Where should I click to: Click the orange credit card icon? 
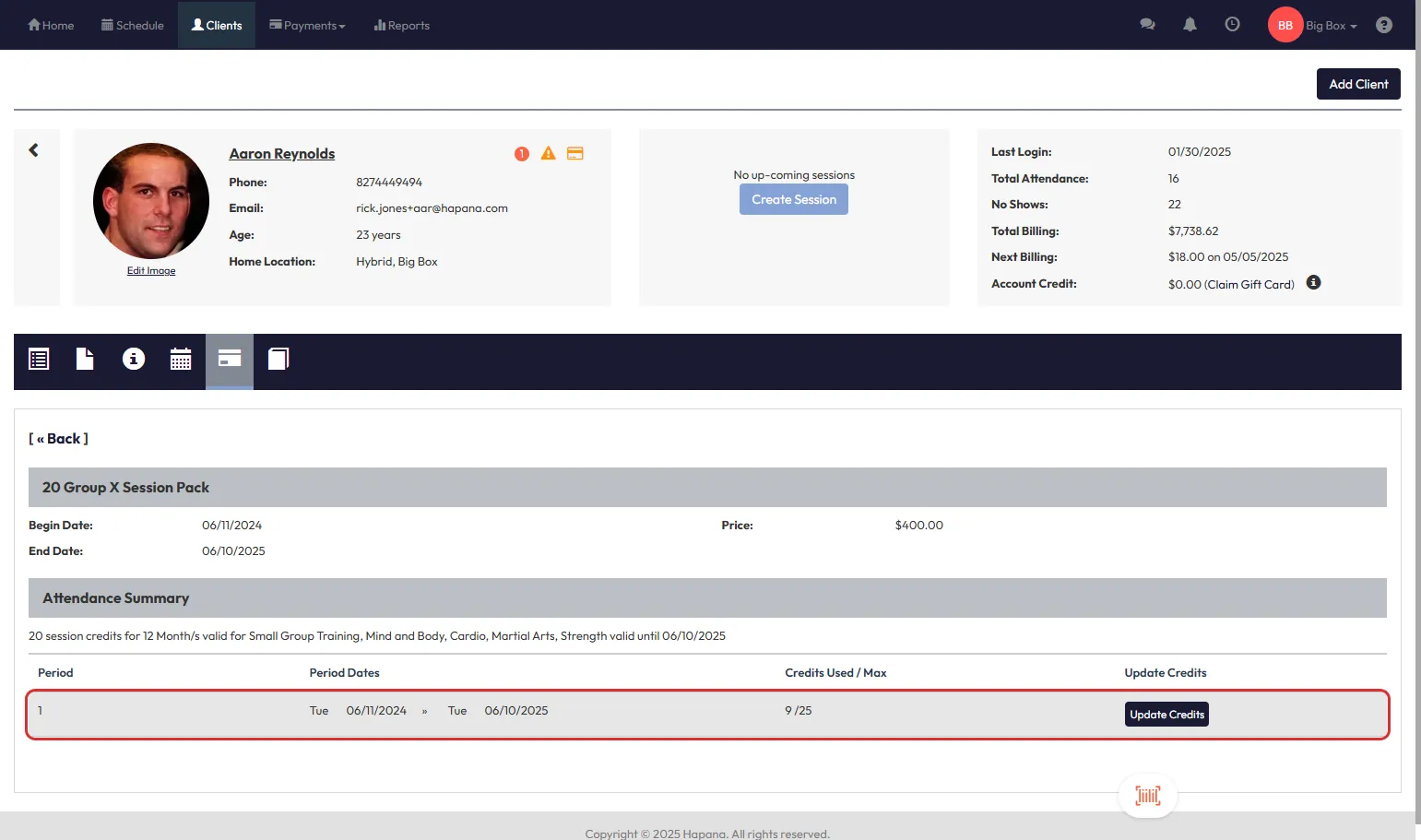(x=574, y=154)
